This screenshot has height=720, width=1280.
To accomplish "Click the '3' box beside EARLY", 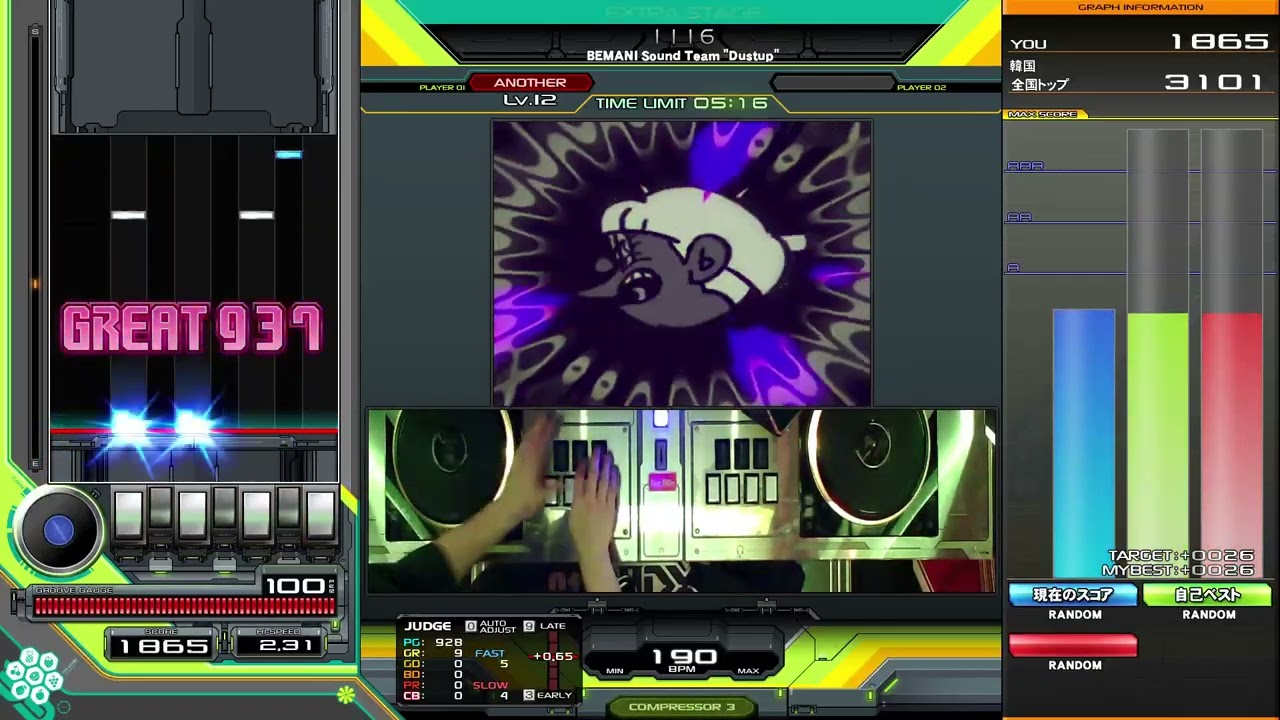I will click(x=529, y=695).
